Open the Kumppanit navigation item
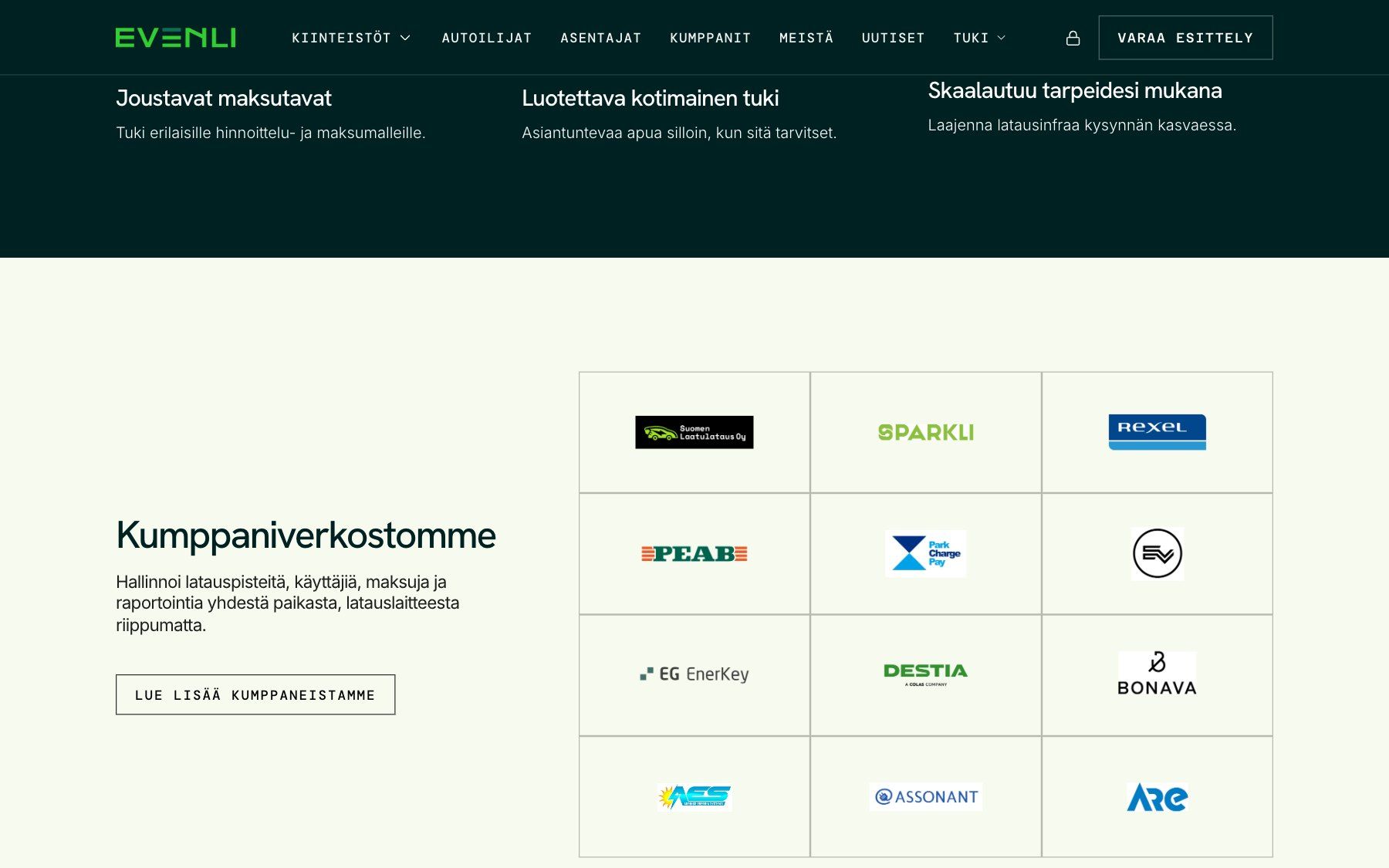The width and height of the screenshot is (1389, 868). click(711, 38)
